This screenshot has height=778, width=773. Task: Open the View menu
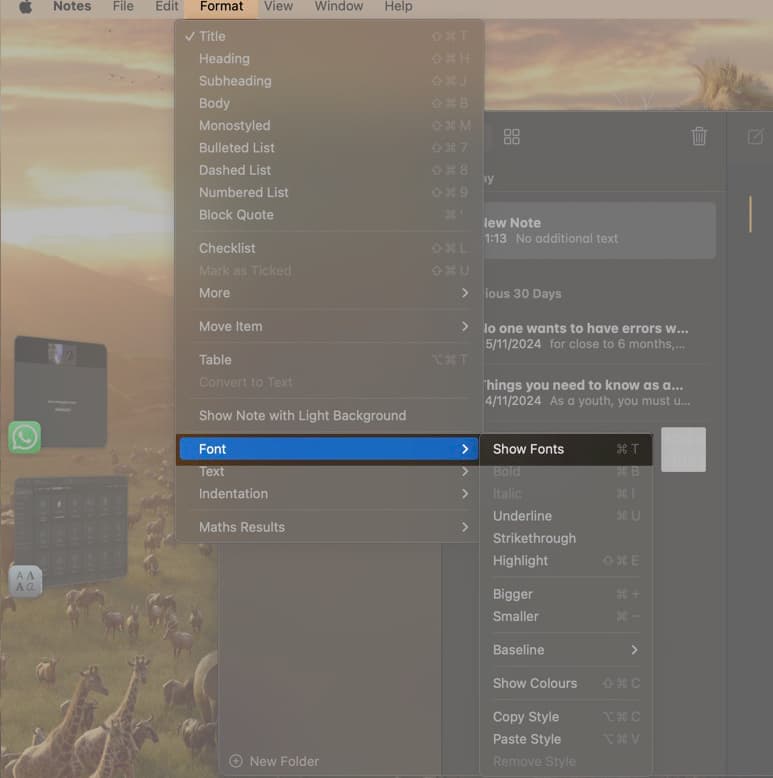pyautogui.click(x=278, y=6)
